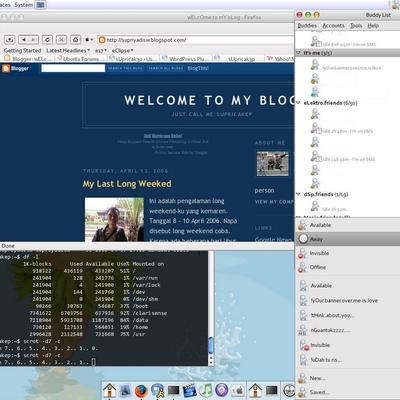This screenshot has width=400, height=400.
Task: Open Getting Started bookmark
Action: [x=22, y=50]
